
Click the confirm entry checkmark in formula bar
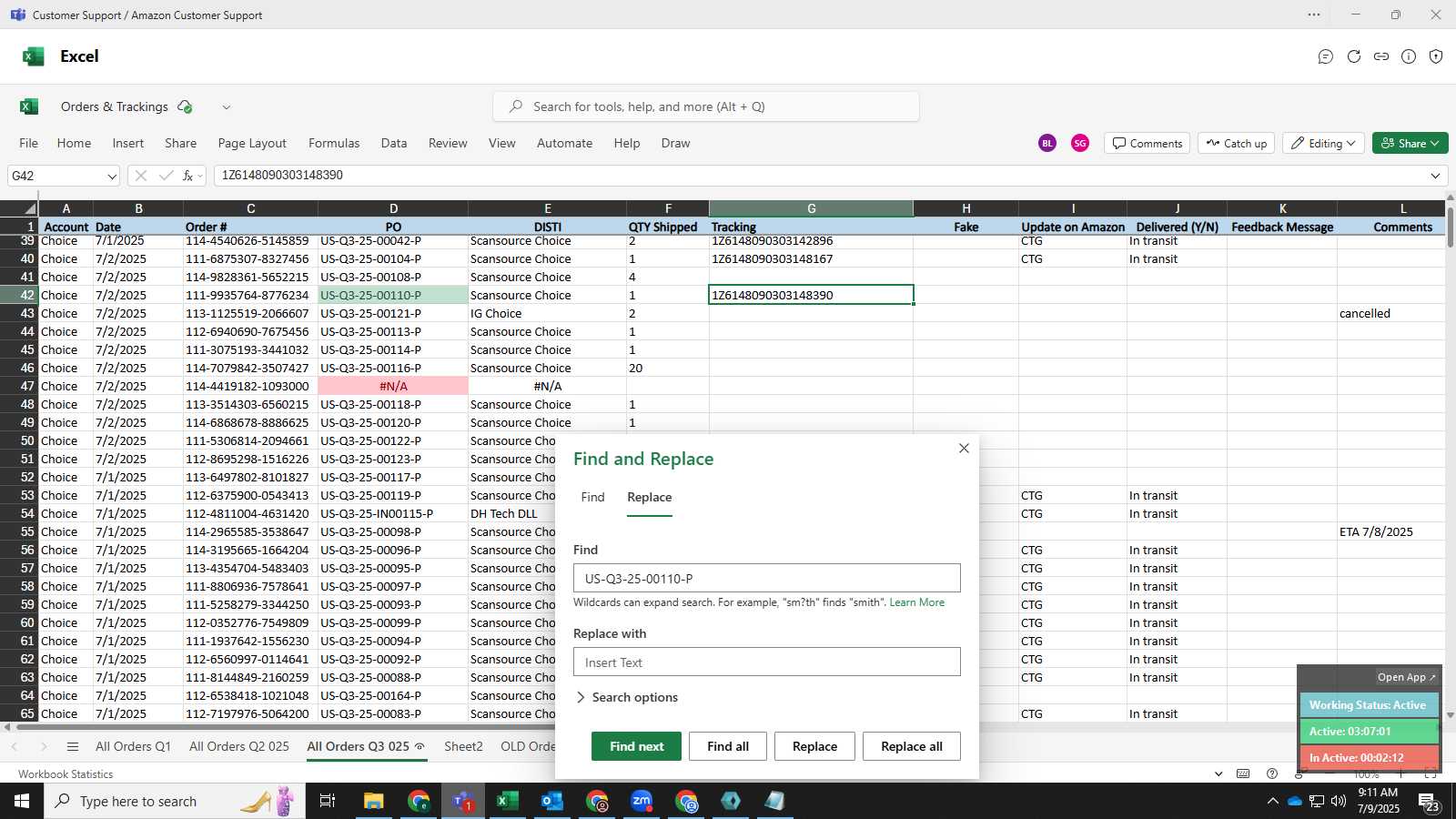tap(166, 176)
